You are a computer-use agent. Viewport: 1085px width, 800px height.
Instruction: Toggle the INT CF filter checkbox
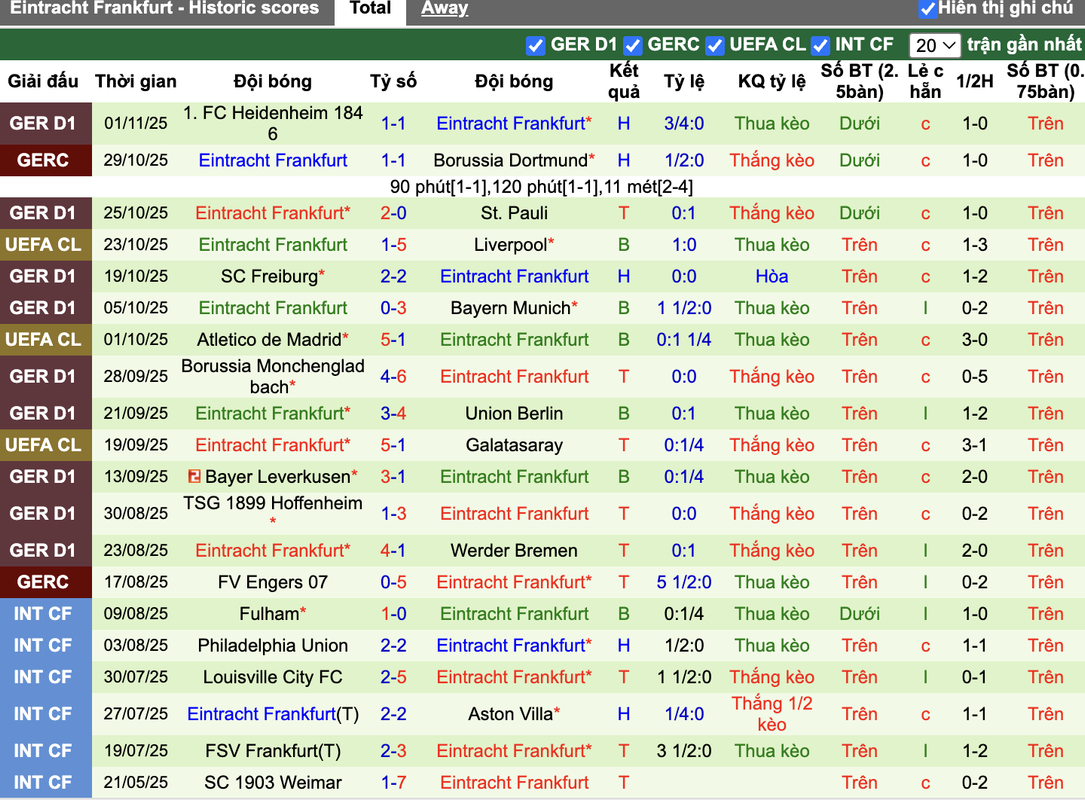coord(821,46)
